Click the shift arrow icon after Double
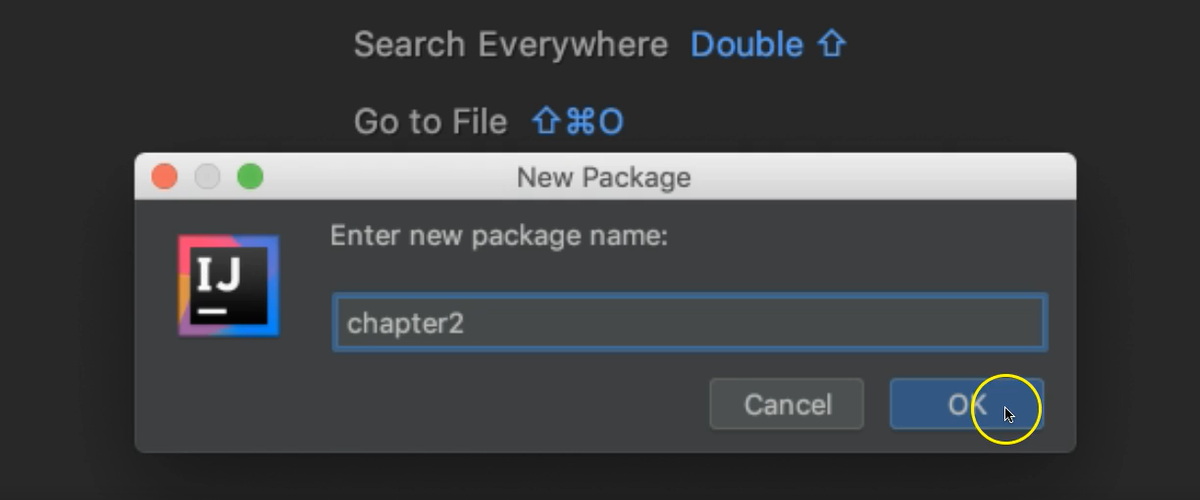The width and height of the screenshot is (1200, 500). pyautogui.click(x=831, y=44)
